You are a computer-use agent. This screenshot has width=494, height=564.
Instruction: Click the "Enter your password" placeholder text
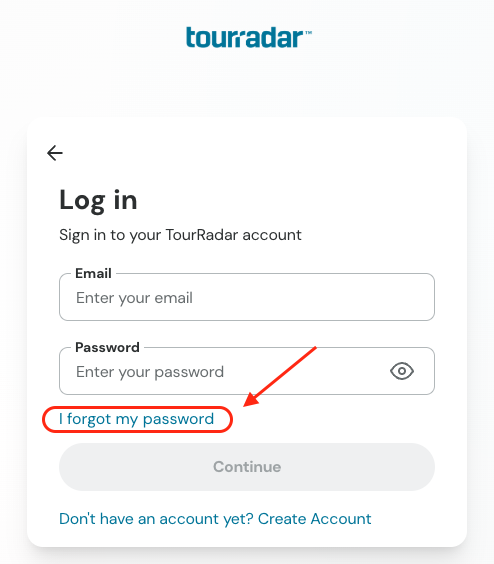(150, 372)
